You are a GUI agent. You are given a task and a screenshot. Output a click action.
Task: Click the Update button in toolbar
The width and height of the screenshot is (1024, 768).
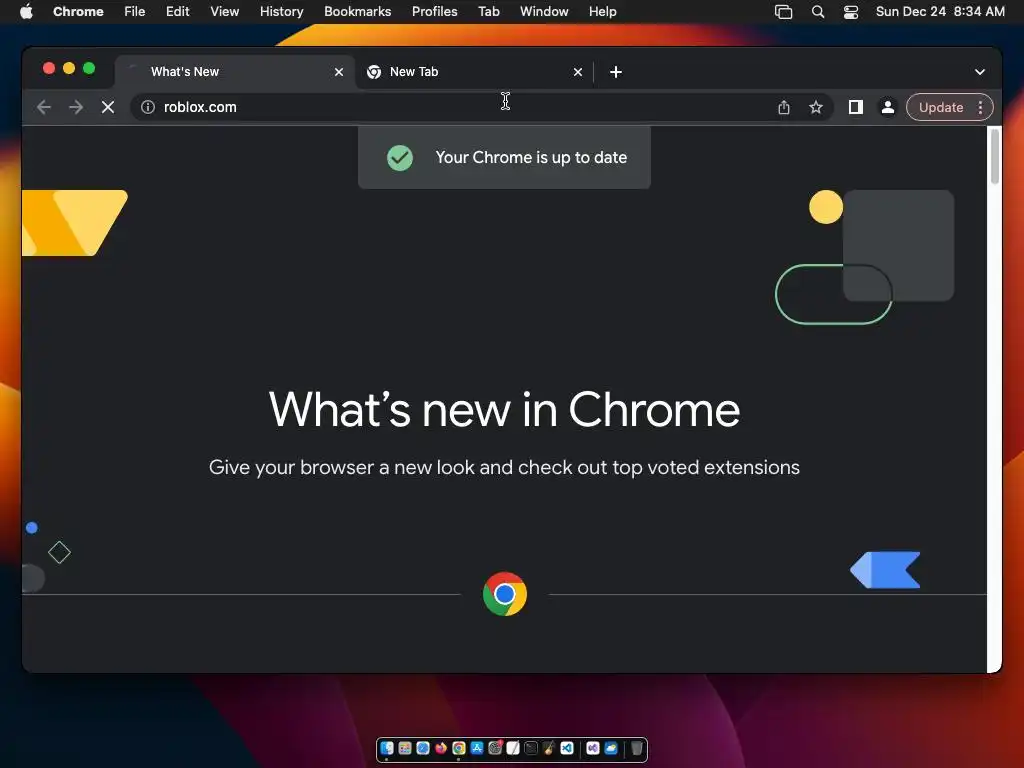pos(940,107)
